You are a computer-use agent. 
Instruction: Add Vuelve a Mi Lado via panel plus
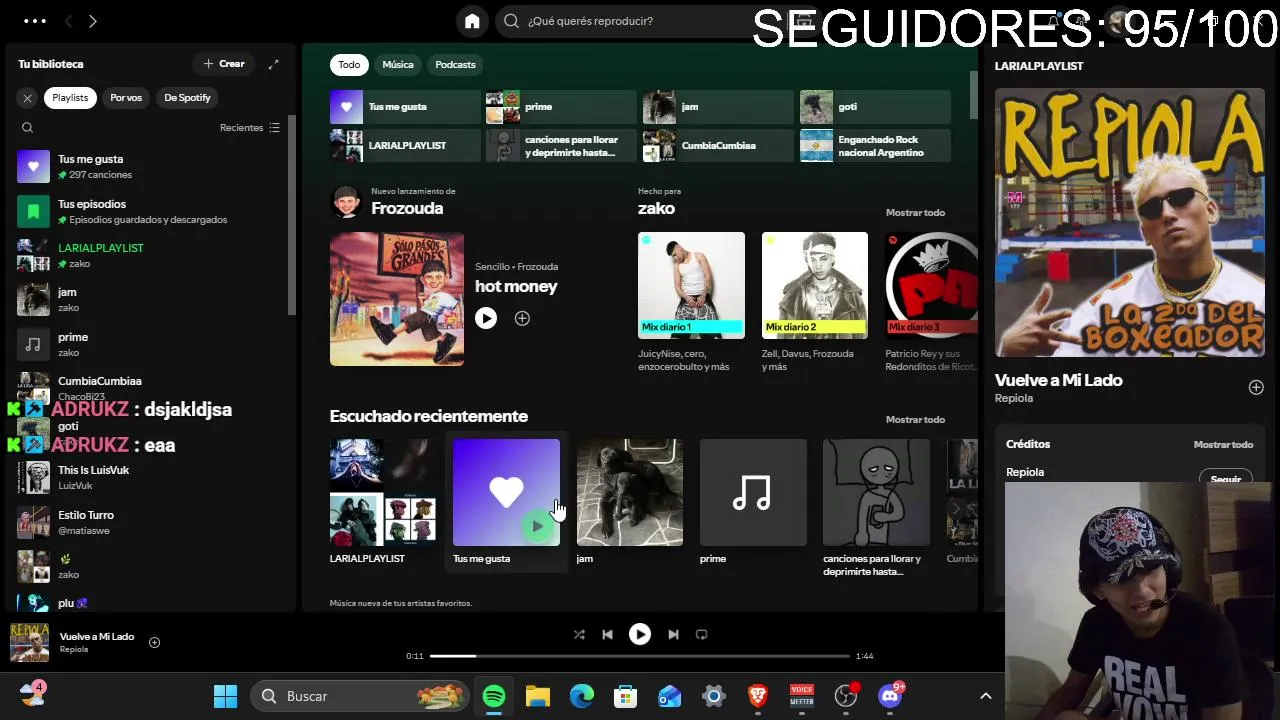click(x=1256, y=388)
